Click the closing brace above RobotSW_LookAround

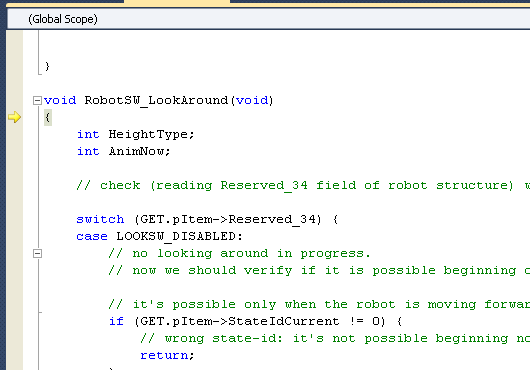[x=47, y=66]
